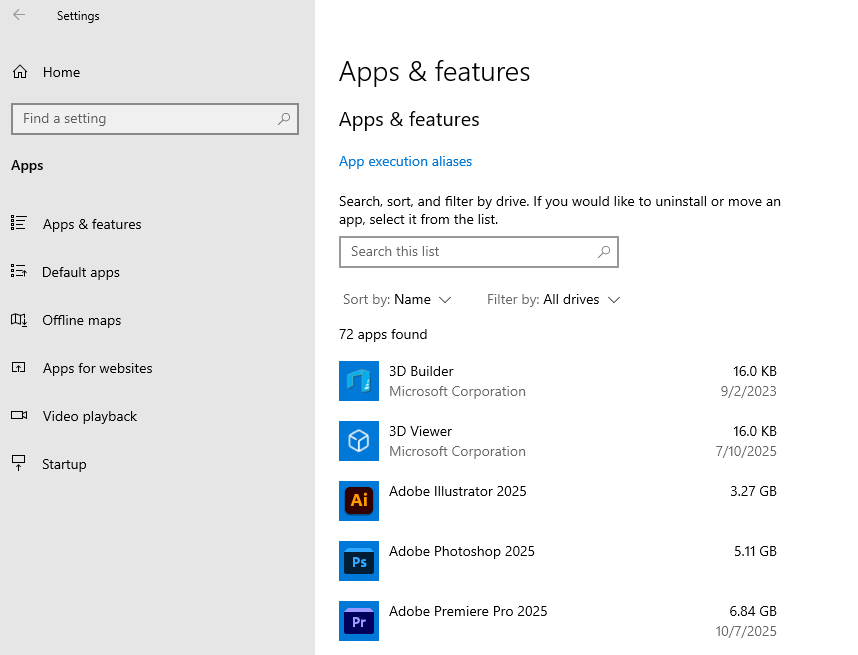The height and width of the screenshot is (655, 858).
Task: Open the 3D Builder app entry icon
Action: click(359, 381)
